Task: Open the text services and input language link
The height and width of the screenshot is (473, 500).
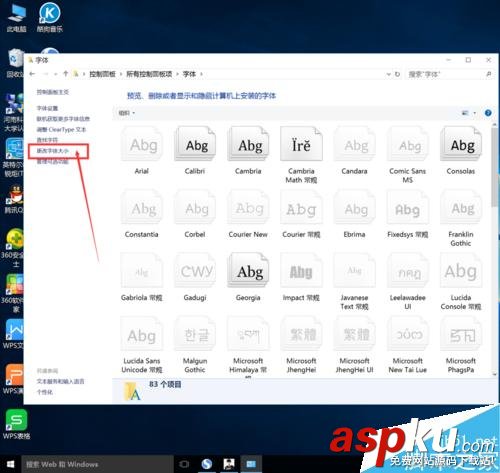Action: click(x=60, y=381)
